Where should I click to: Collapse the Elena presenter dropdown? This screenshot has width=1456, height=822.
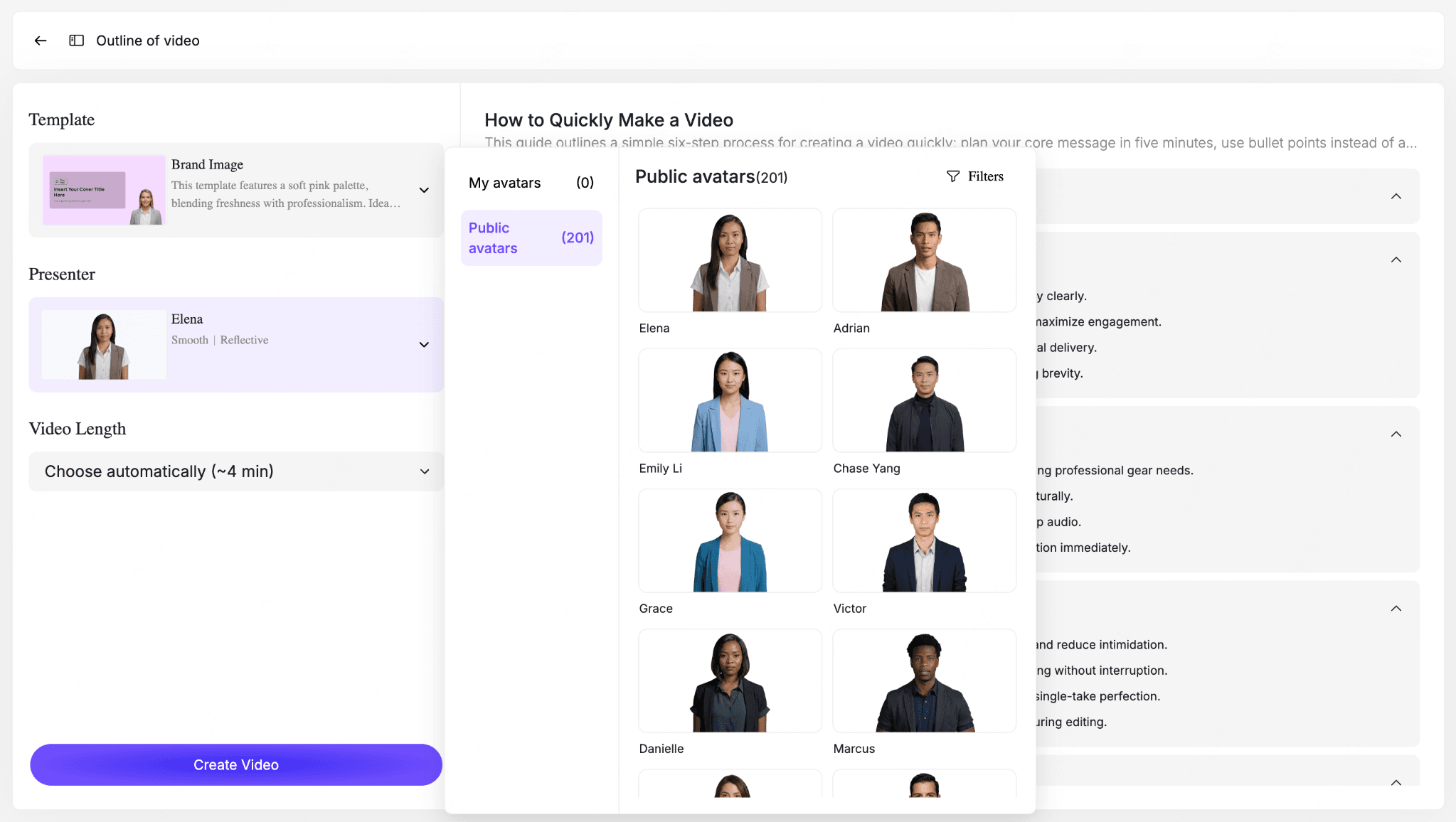[424, 345]
